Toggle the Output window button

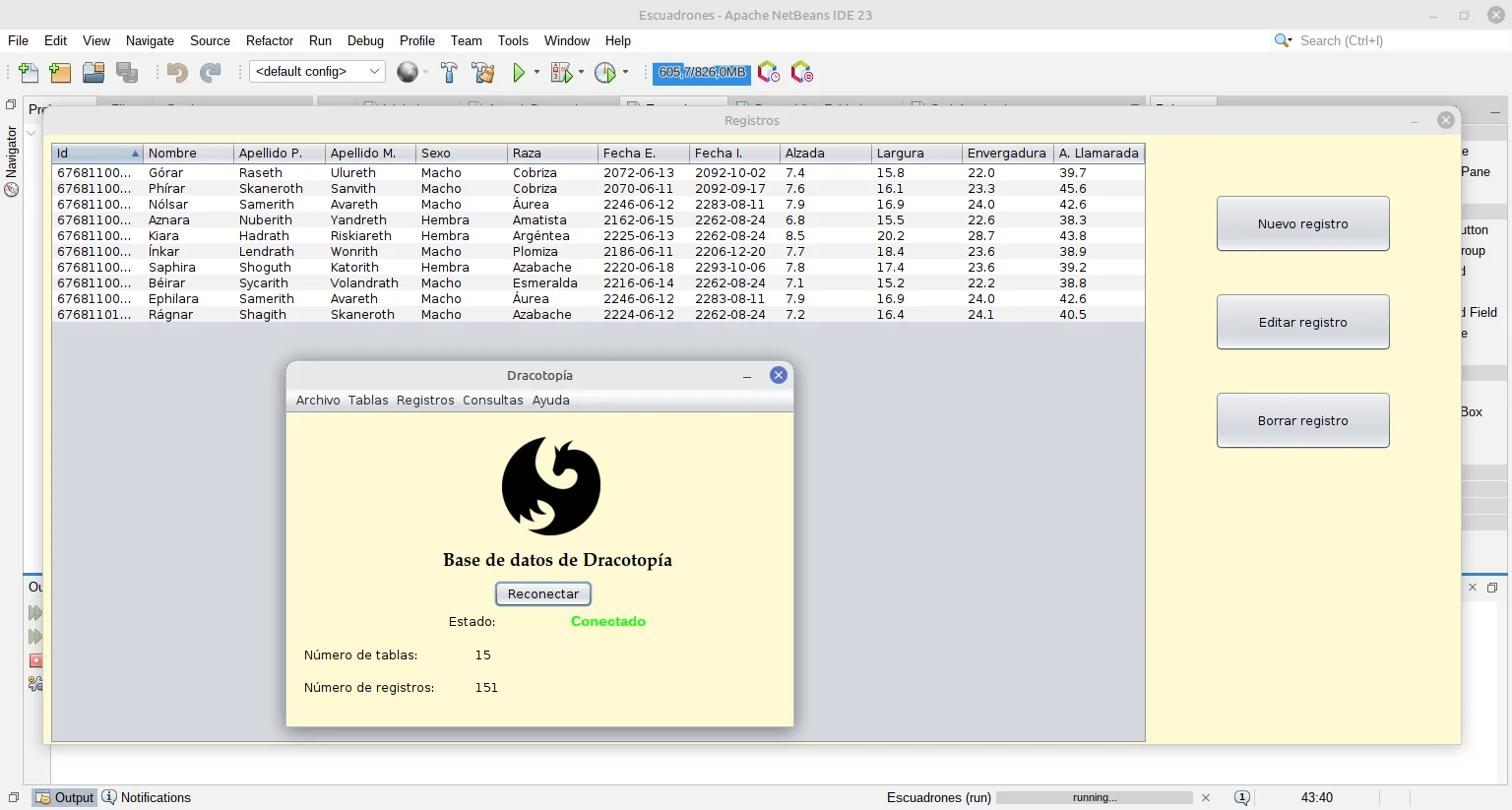(x=65, y=797)
